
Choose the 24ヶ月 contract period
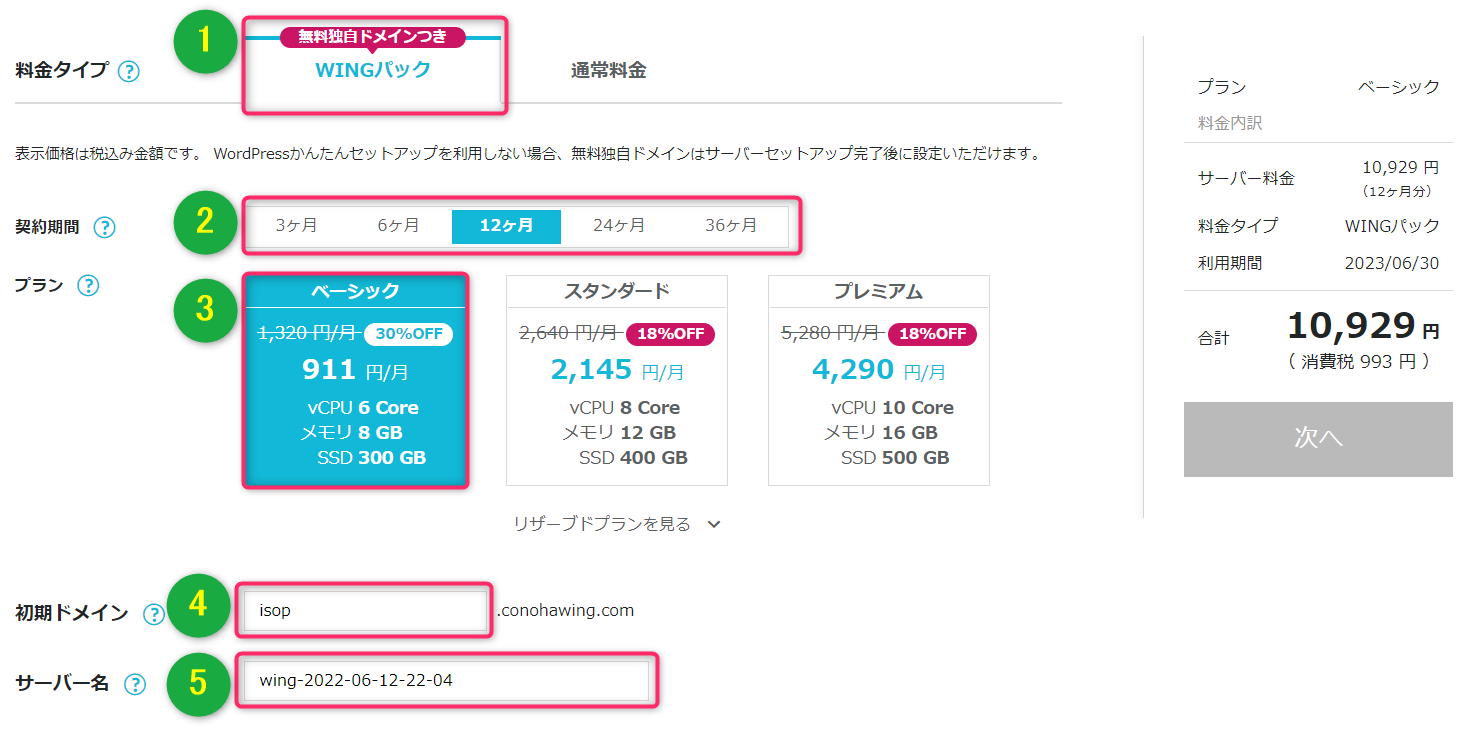click(x=619, y=226)
